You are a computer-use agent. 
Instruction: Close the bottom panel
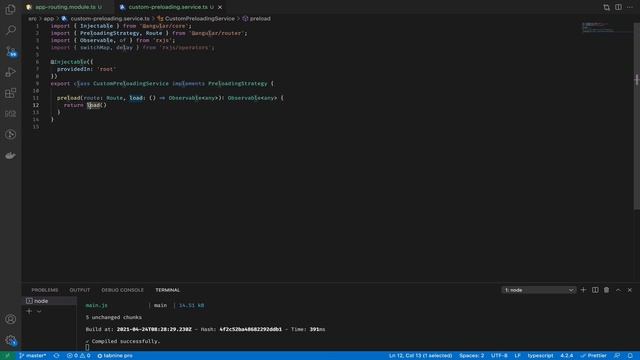pyautogui.click(x=630, y=290)
